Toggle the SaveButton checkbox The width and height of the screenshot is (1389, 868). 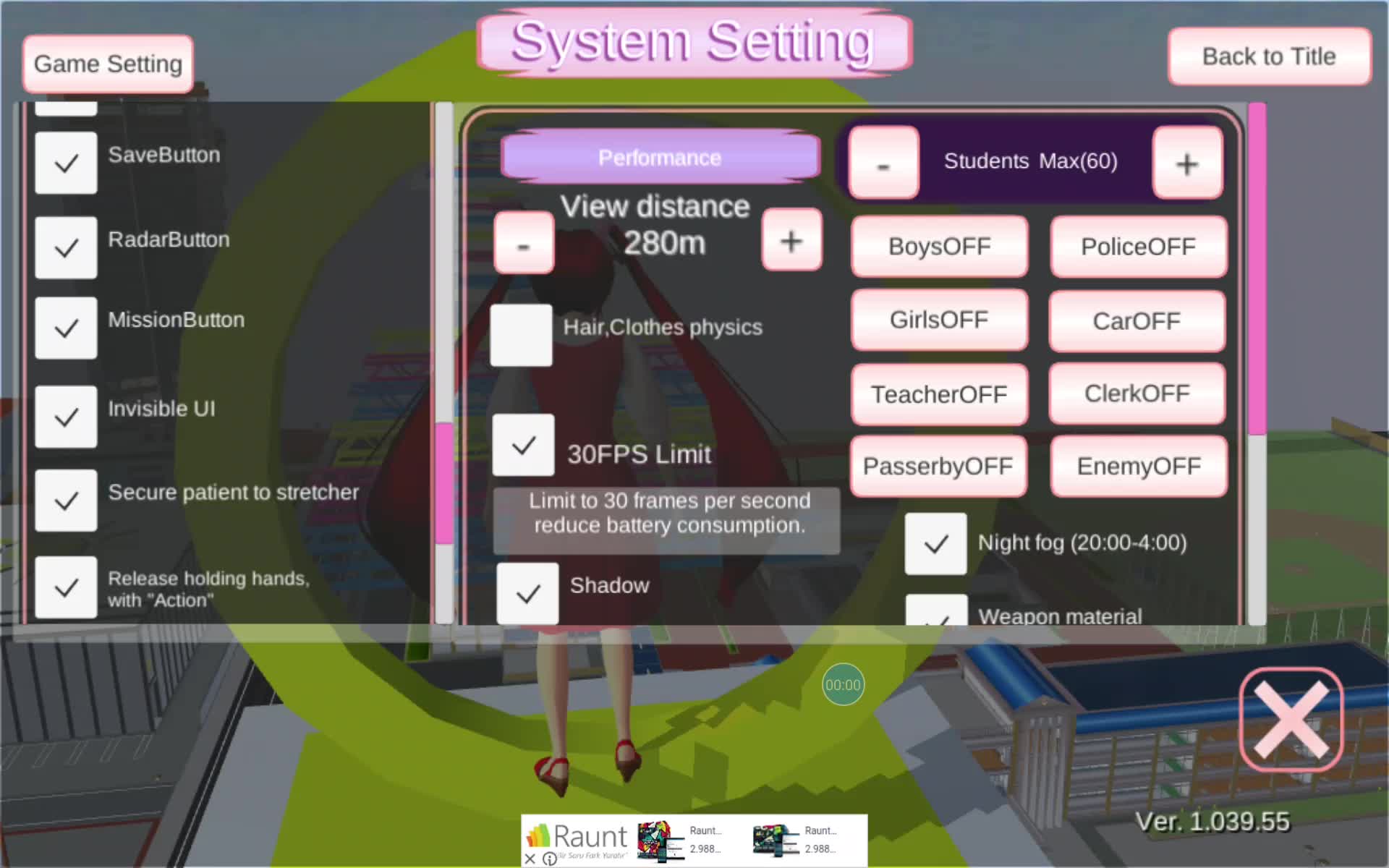66,163
